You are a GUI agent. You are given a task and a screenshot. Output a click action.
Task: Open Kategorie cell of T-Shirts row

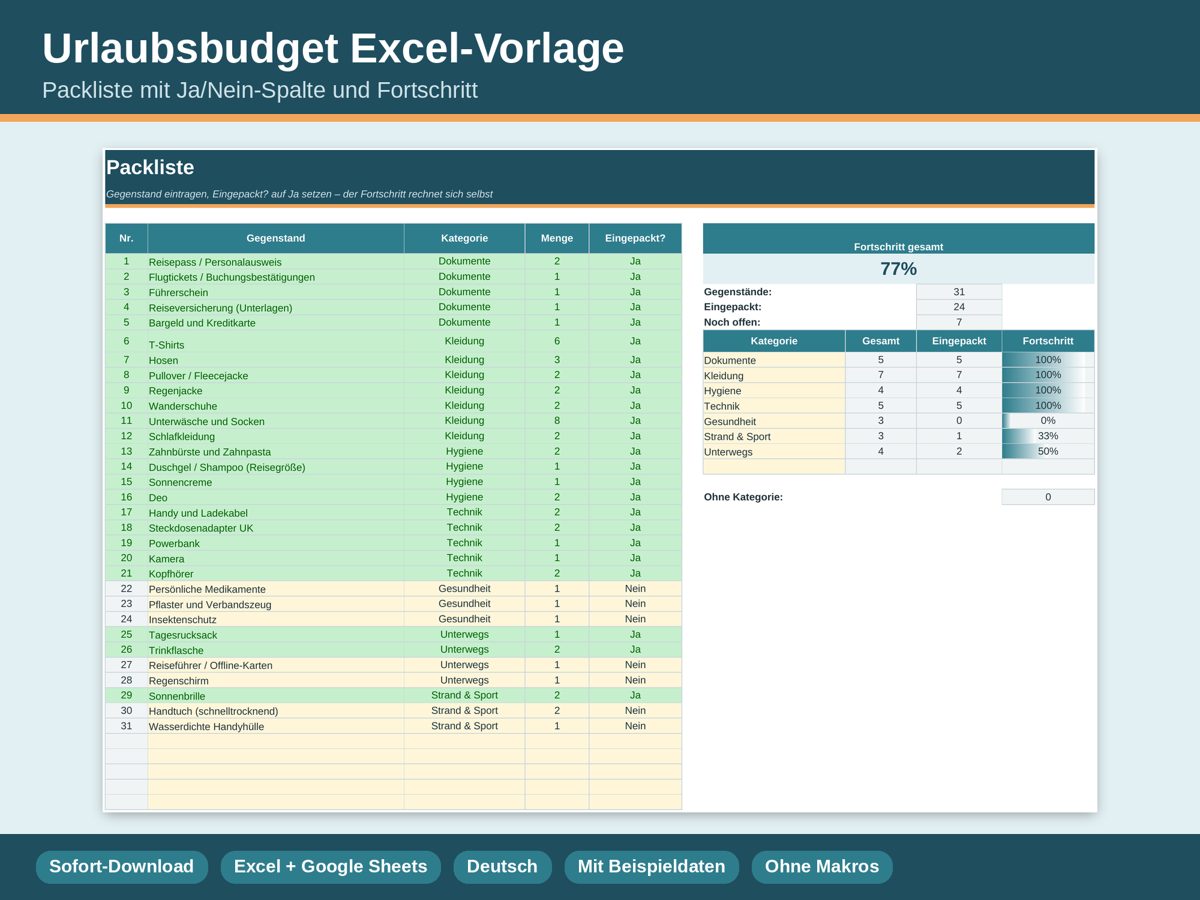(464, 341)
